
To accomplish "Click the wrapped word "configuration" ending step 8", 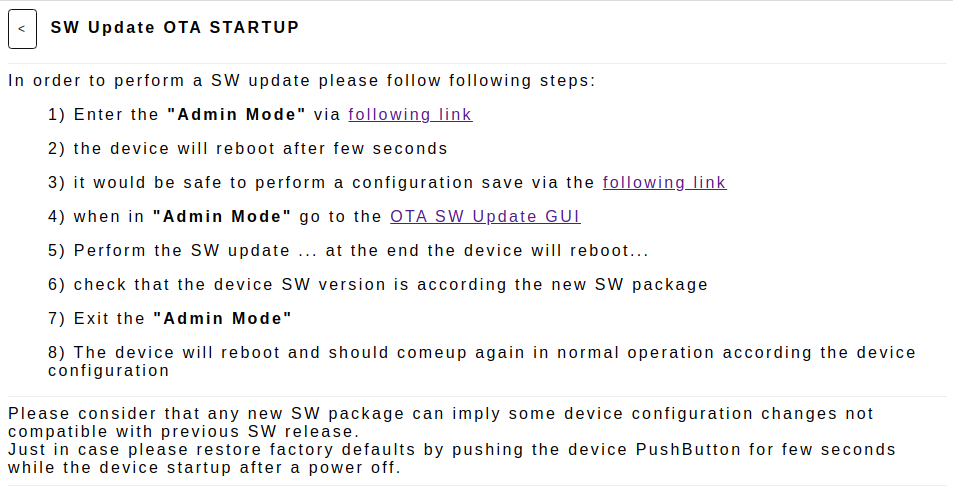I will (109, 371).
